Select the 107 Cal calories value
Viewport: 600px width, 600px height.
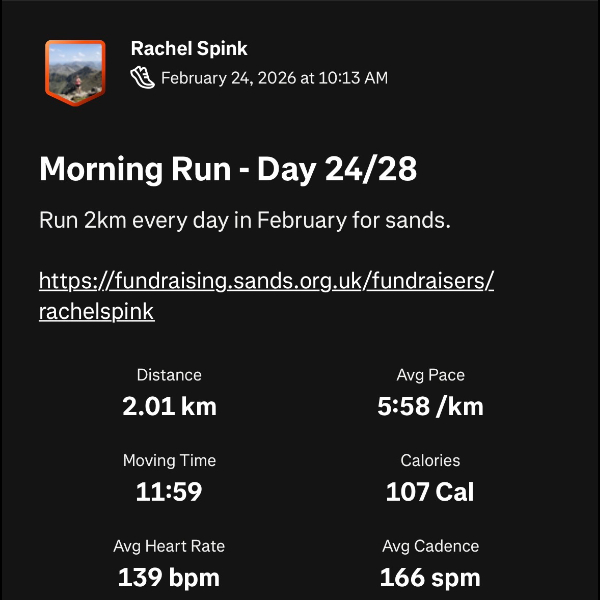tap(430, 492)
